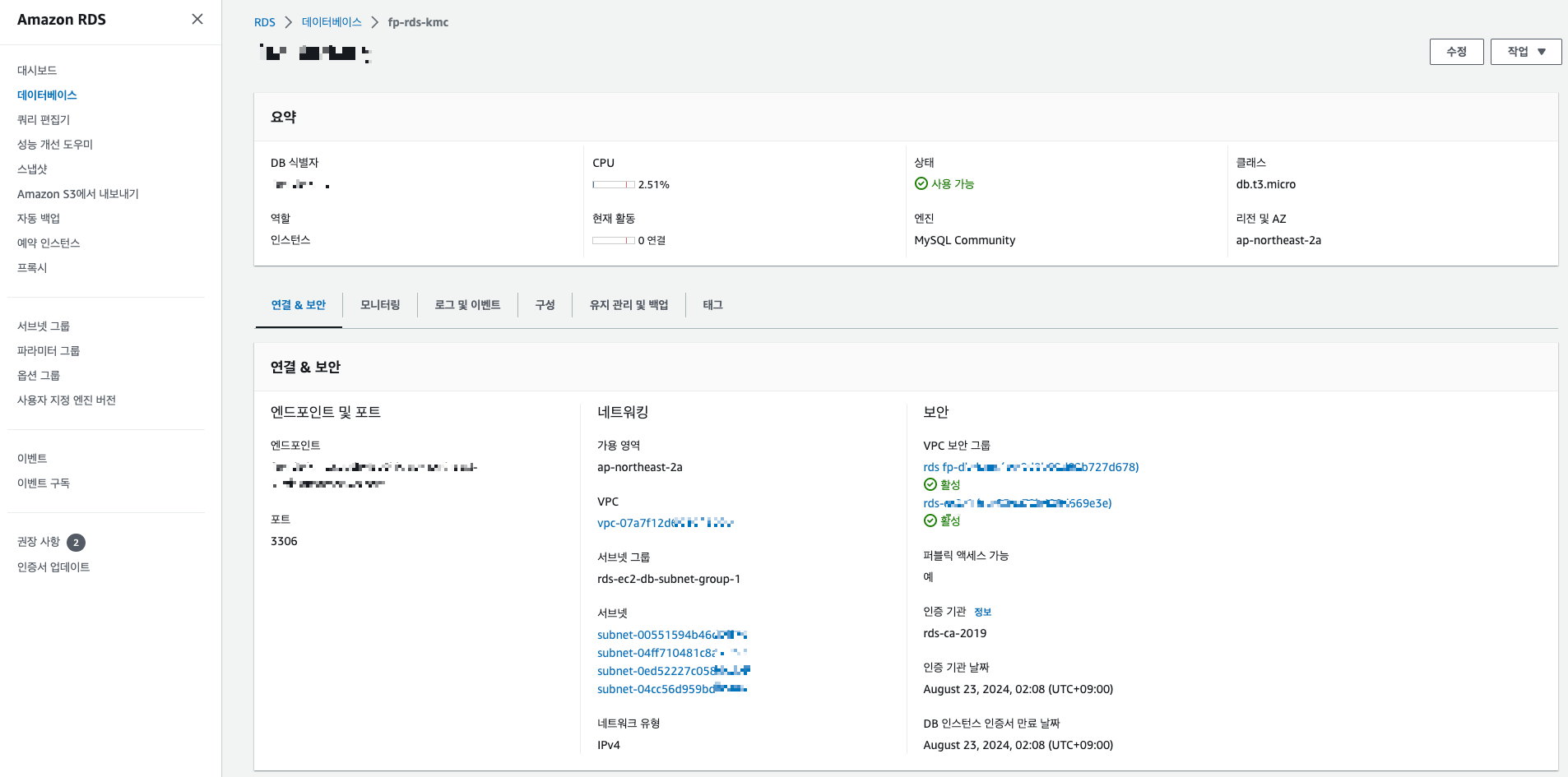Image resolution: width=1568 pixels, height=777 pixels.
Task: Open 이벤트 in the sidebar
Action: [x=32, y=459]
